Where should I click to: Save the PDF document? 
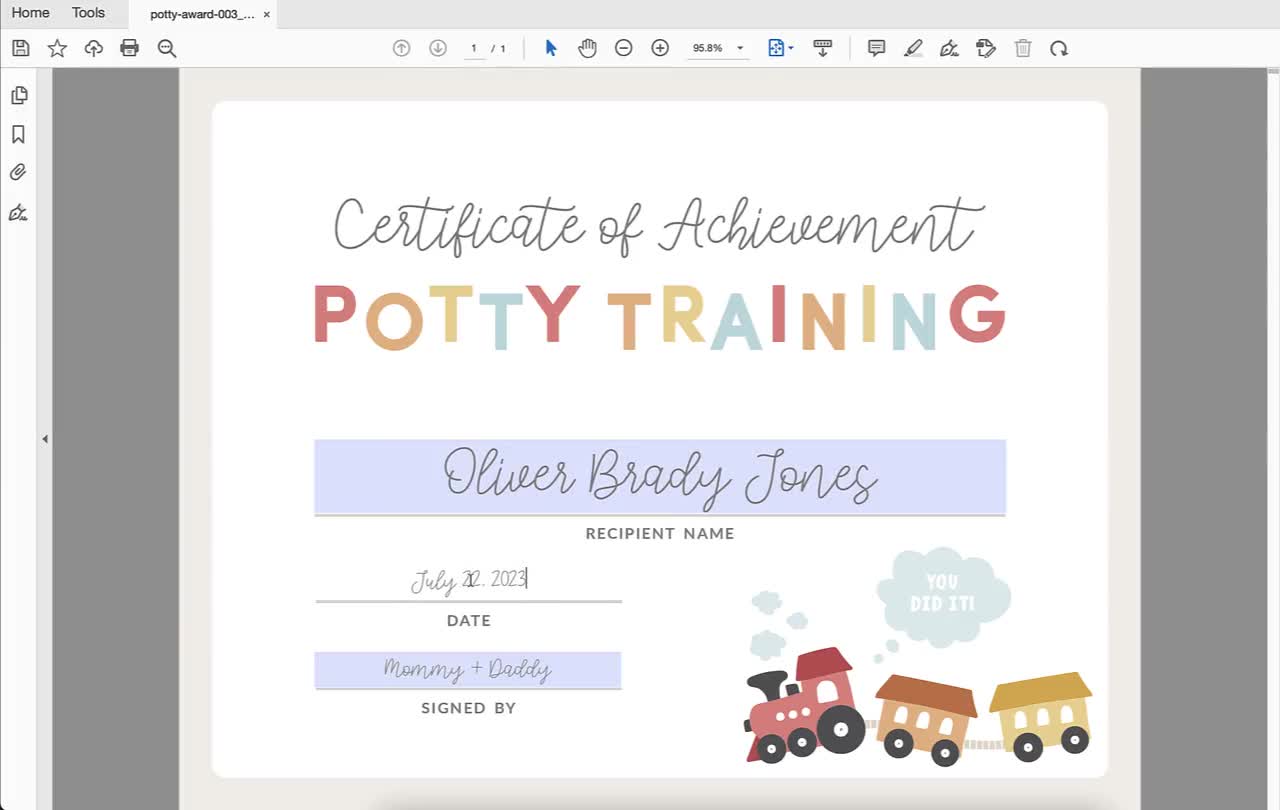[20, 47]
